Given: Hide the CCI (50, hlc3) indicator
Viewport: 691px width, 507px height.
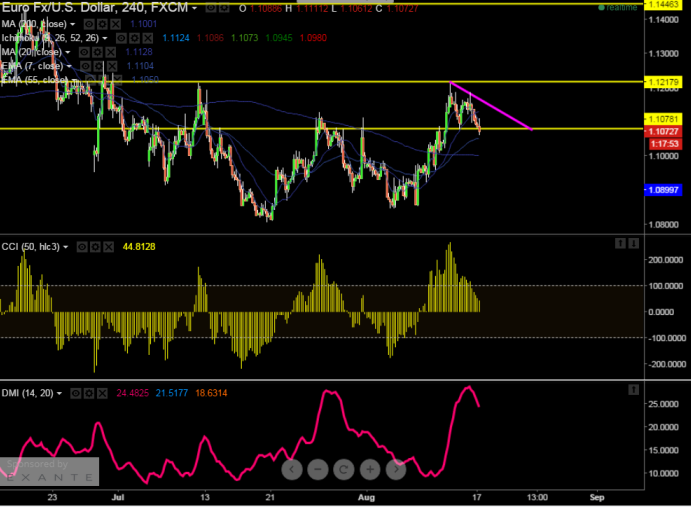Looking at the screenshot, I should (x=82, y=247).
